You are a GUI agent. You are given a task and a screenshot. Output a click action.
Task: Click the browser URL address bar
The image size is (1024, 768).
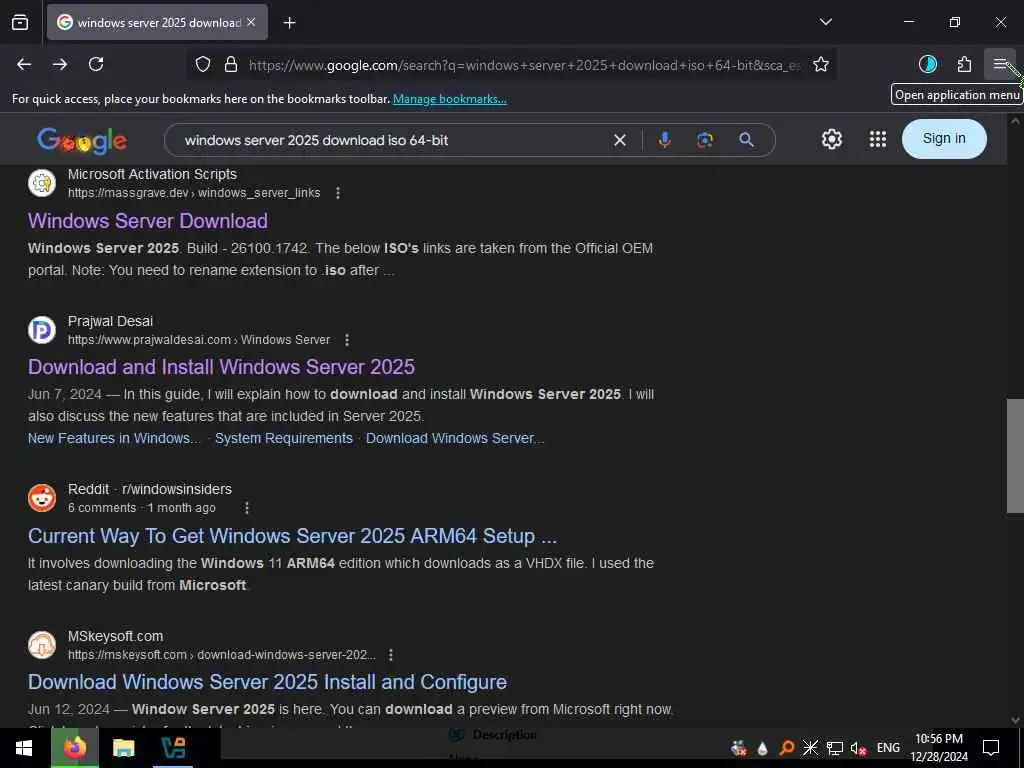point(524,65)
